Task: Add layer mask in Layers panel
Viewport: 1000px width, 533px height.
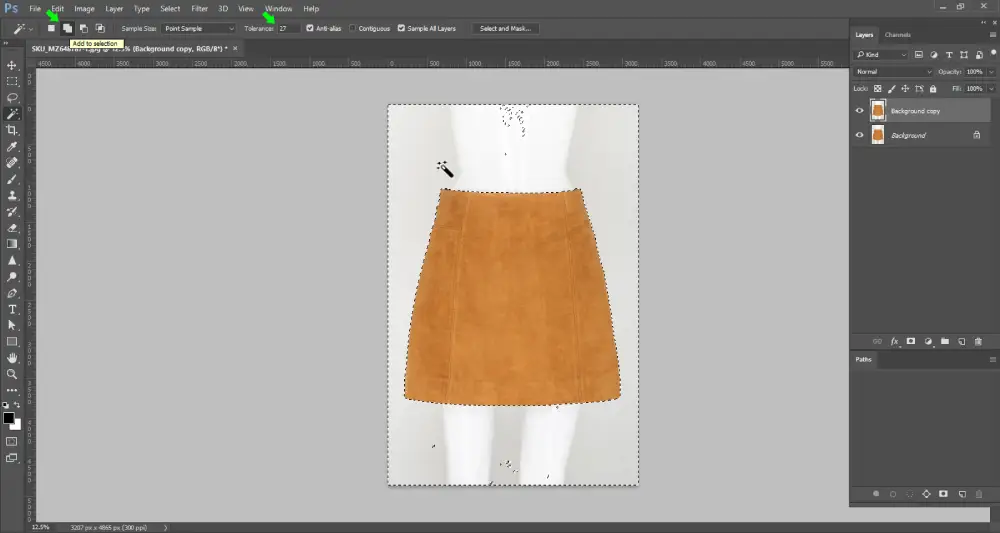Action: coord(911,342)
